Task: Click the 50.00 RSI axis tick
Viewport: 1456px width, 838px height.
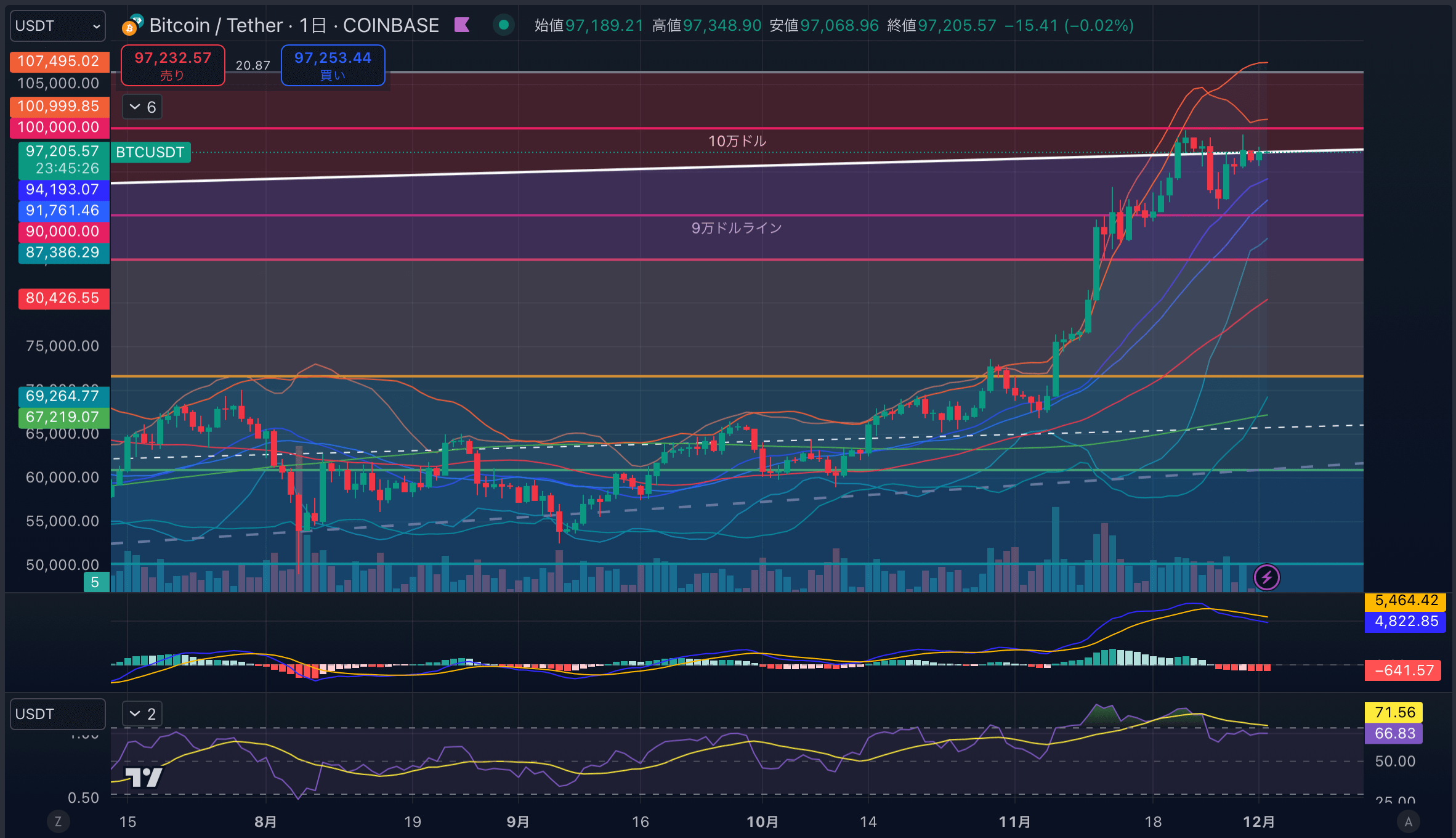Action: pyautogui.click(x=1395, y=761)
